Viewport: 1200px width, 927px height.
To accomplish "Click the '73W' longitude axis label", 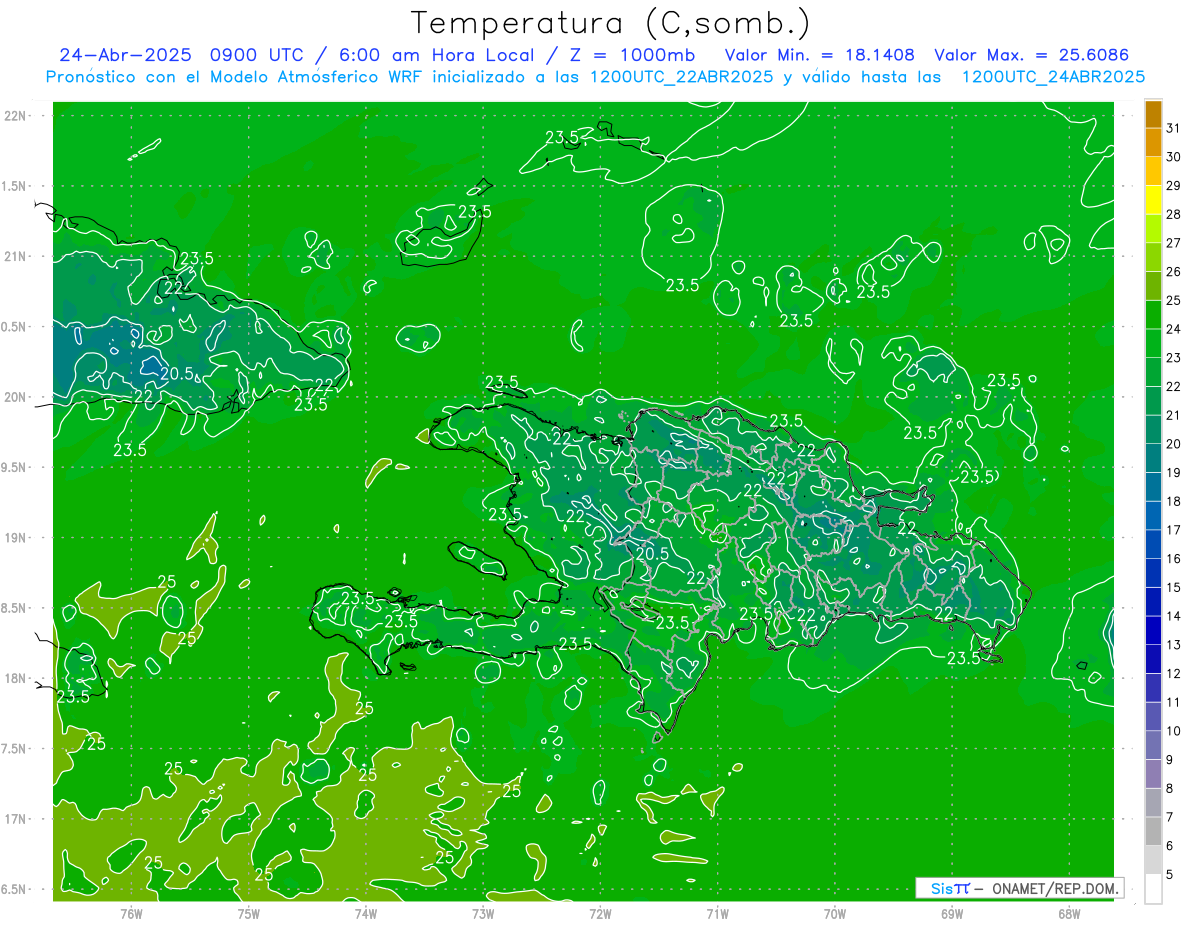I will point(483,914).
